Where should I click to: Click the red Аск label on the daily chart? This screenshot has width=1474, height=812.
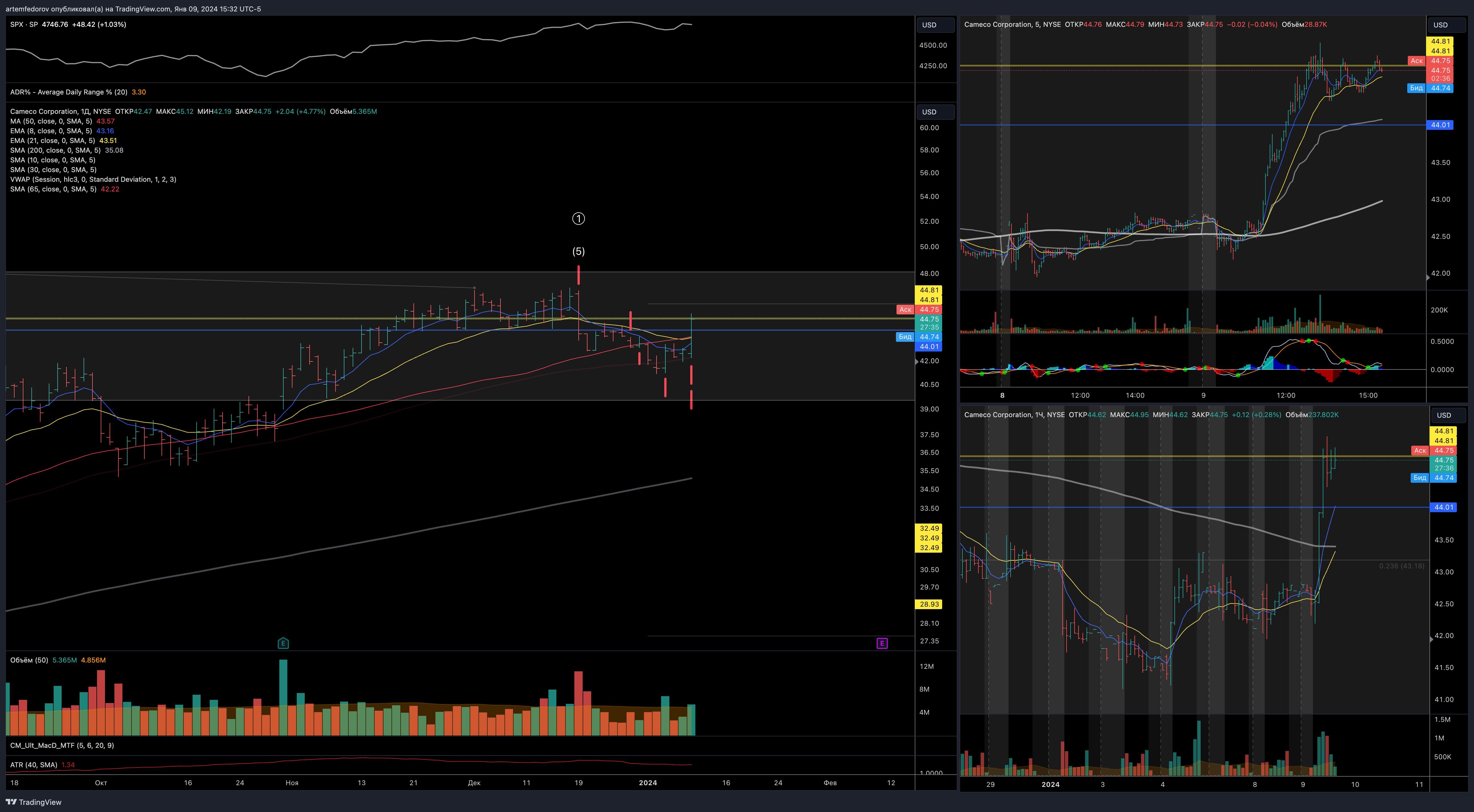tap(905, 310)
